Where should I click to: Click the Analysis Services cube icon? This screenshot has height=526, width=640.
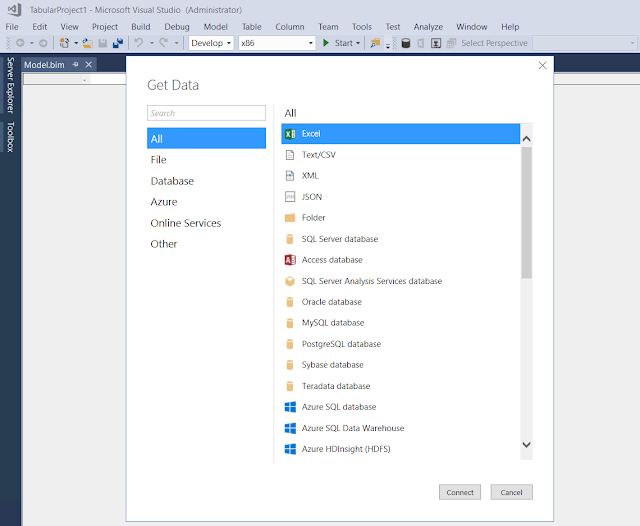click(290, 281)
